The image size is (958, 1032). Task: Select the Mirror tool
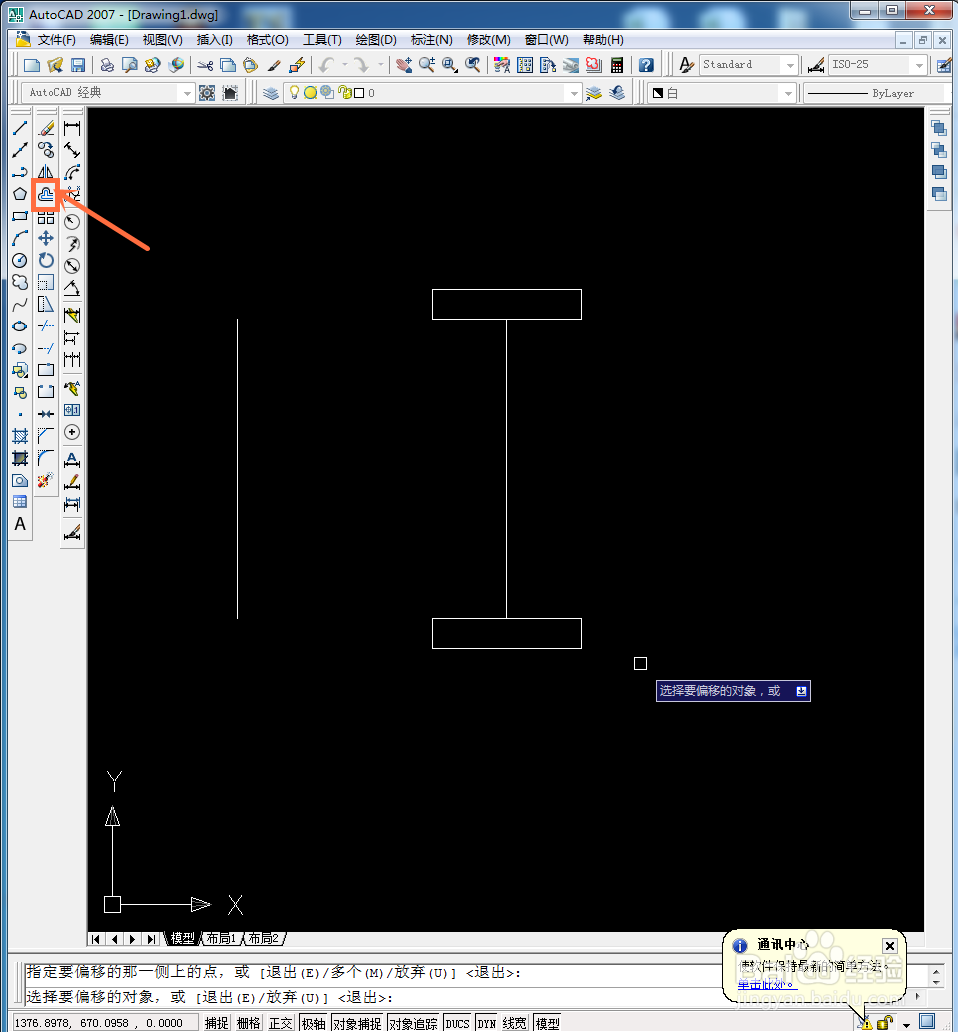(46, 172)
